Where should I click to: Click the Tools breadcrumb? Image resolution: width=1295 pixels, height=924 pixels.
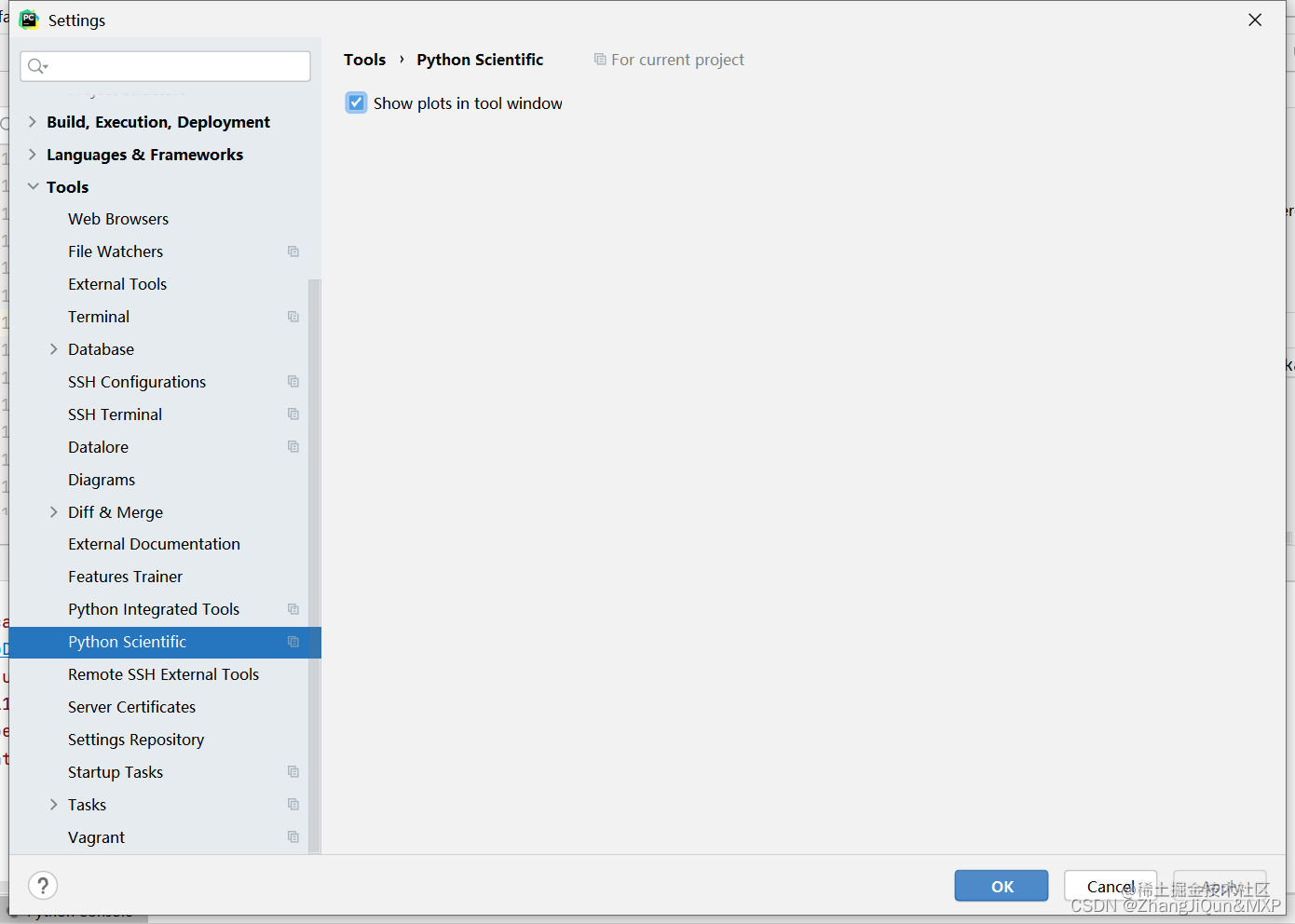tap(364, 60)
